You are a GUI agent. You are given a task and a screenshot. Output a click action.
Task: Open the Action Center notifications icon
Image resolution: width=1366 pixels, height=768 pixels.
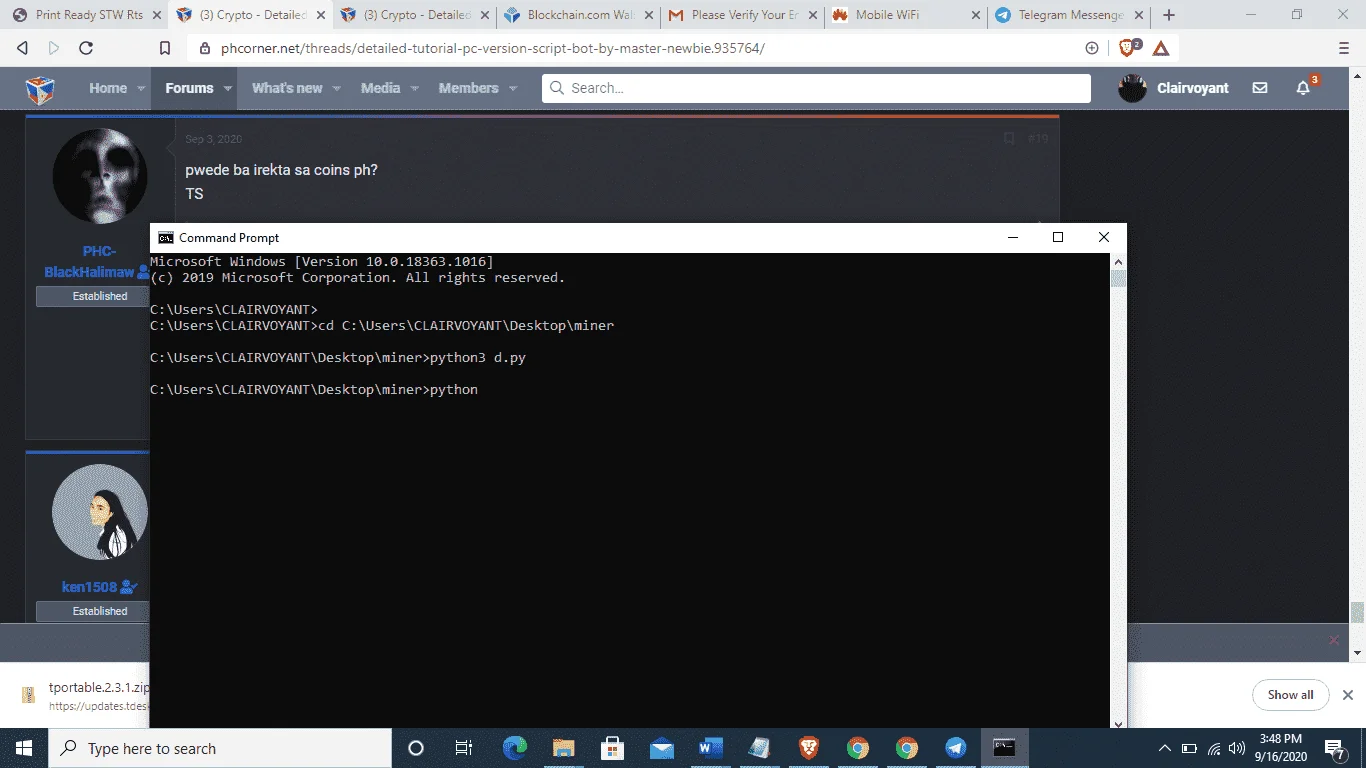tap(1335, 748)
